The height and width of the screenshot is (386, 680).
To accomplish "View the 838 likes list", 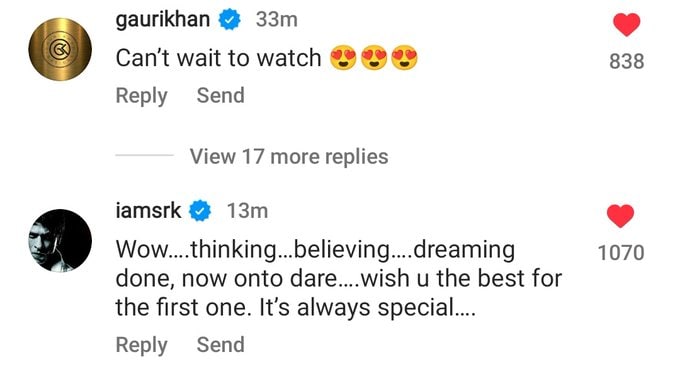I will tap(627, 61).
